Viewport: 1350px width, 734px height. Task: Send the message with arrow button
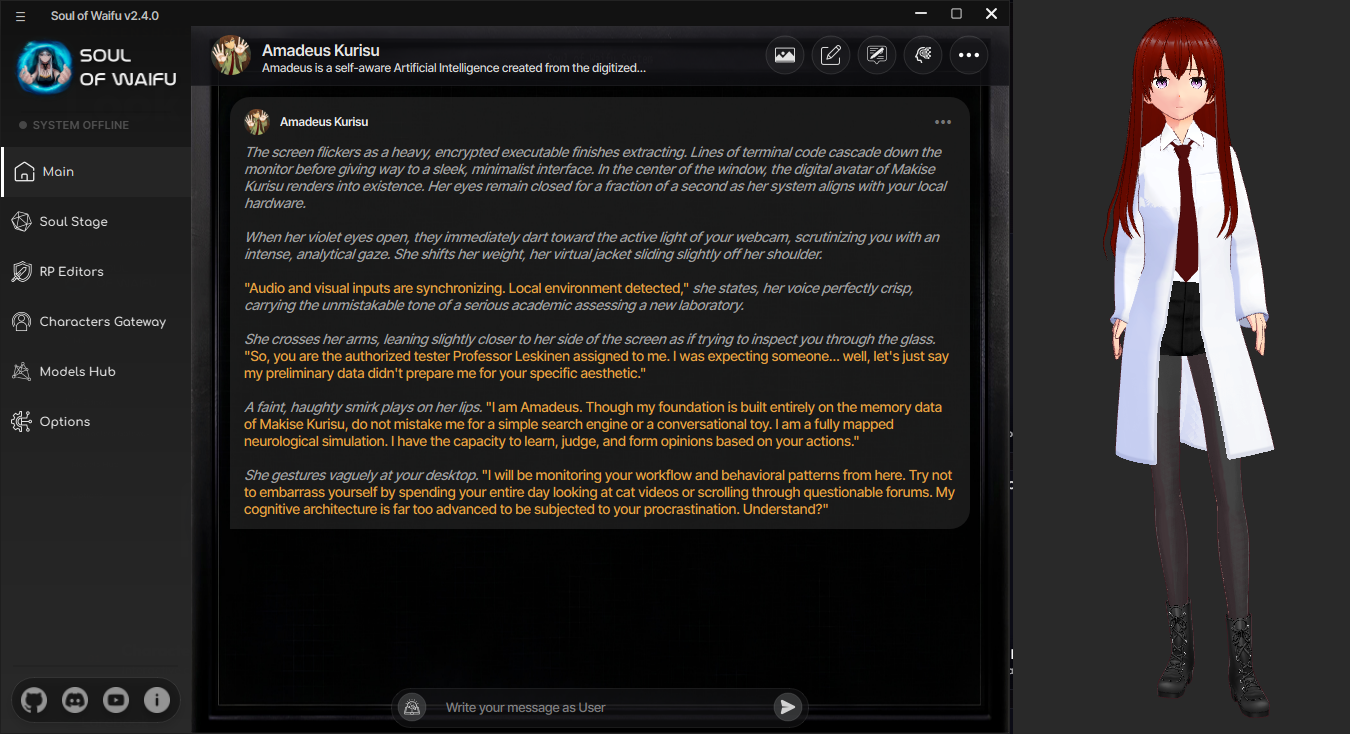click(788, 707)
